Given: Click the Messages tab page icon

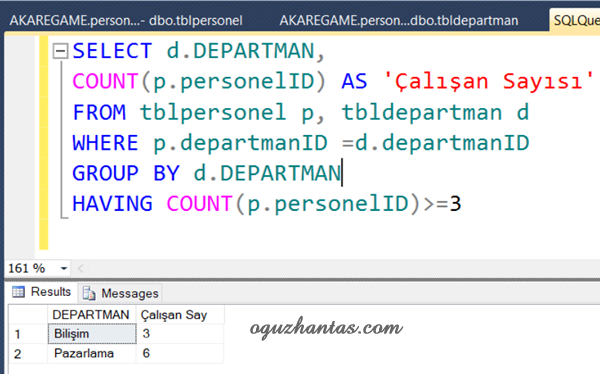Looking at the screenshot, I should coord(89,294).
